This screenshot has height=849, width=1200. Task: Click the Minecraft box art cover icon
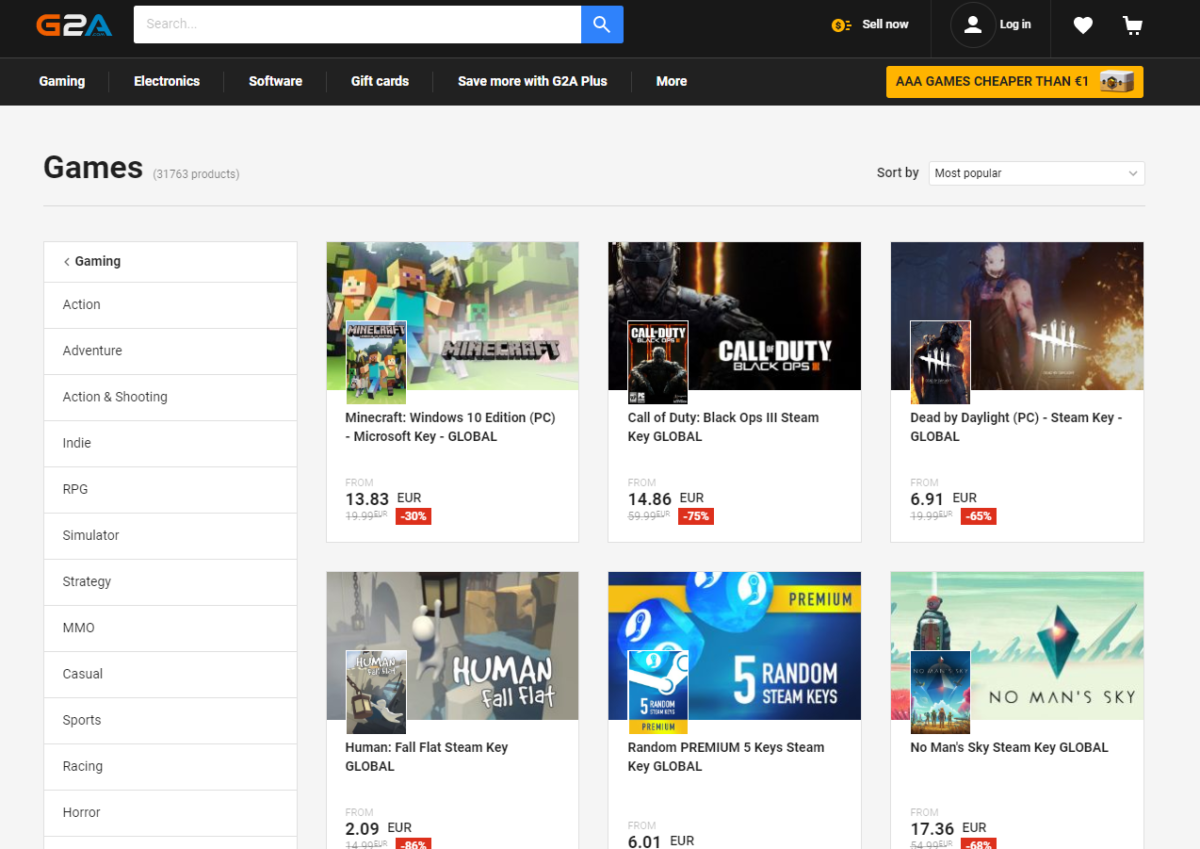pos(376,361)
